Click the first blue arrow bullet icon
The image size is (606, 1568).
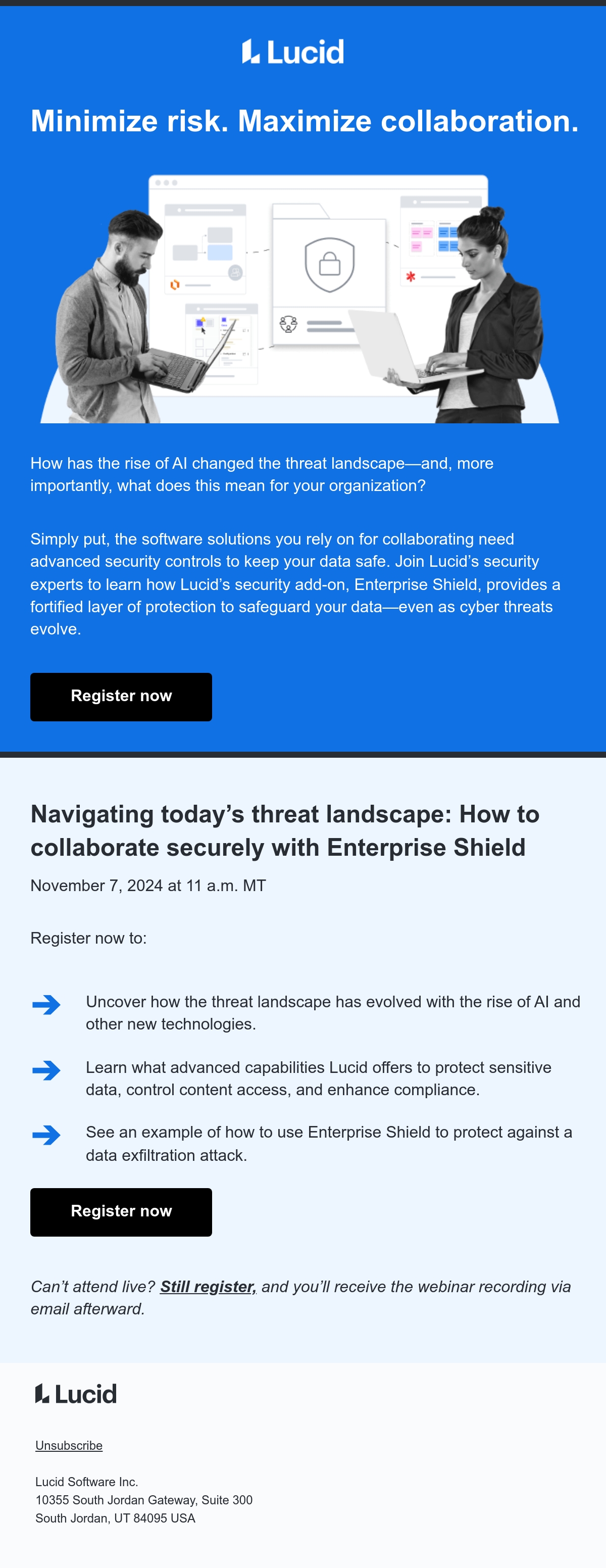click(46, 1004)
